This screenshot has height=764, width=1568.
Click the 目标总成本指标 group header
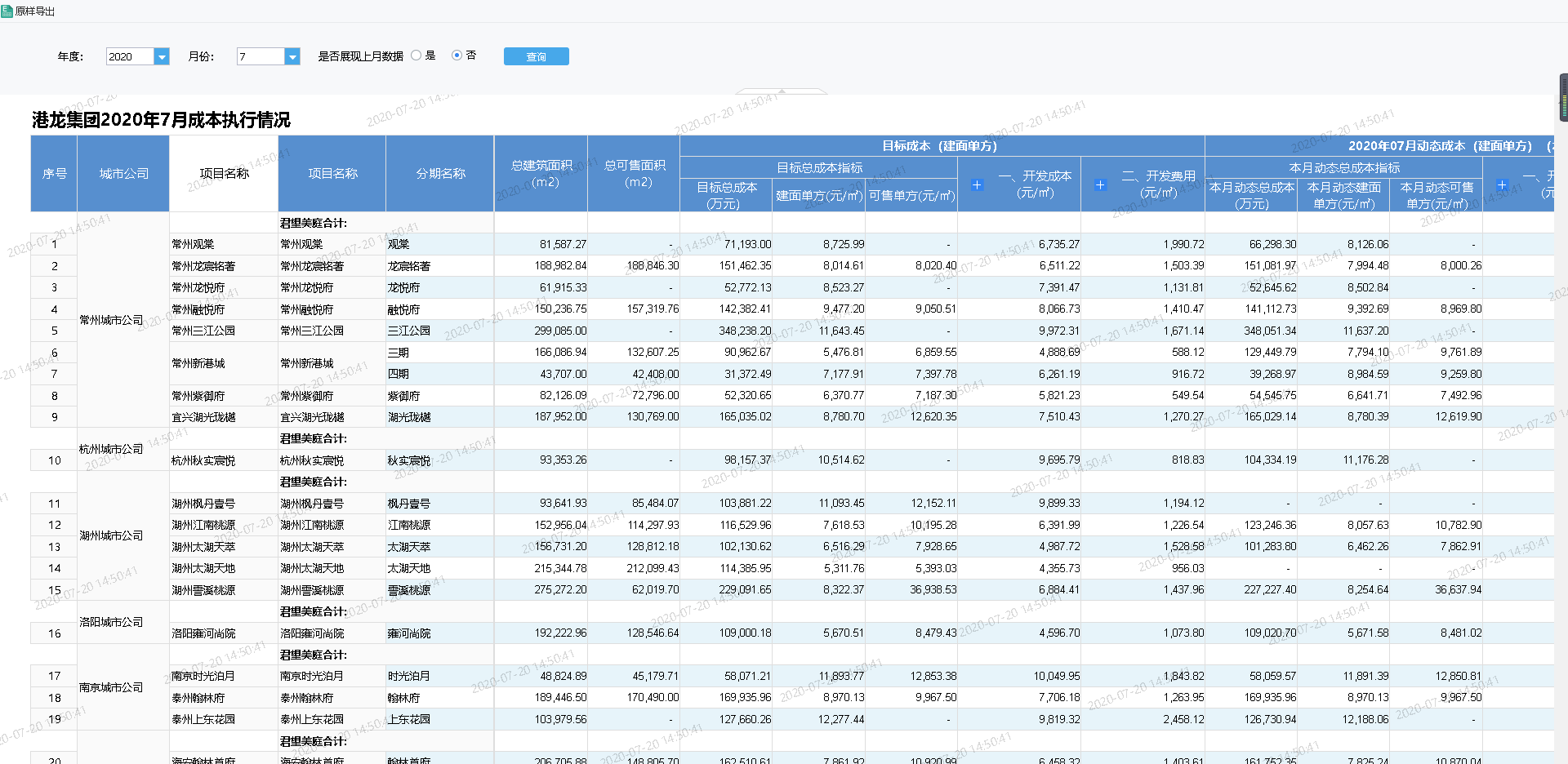(x=819, y=167)
